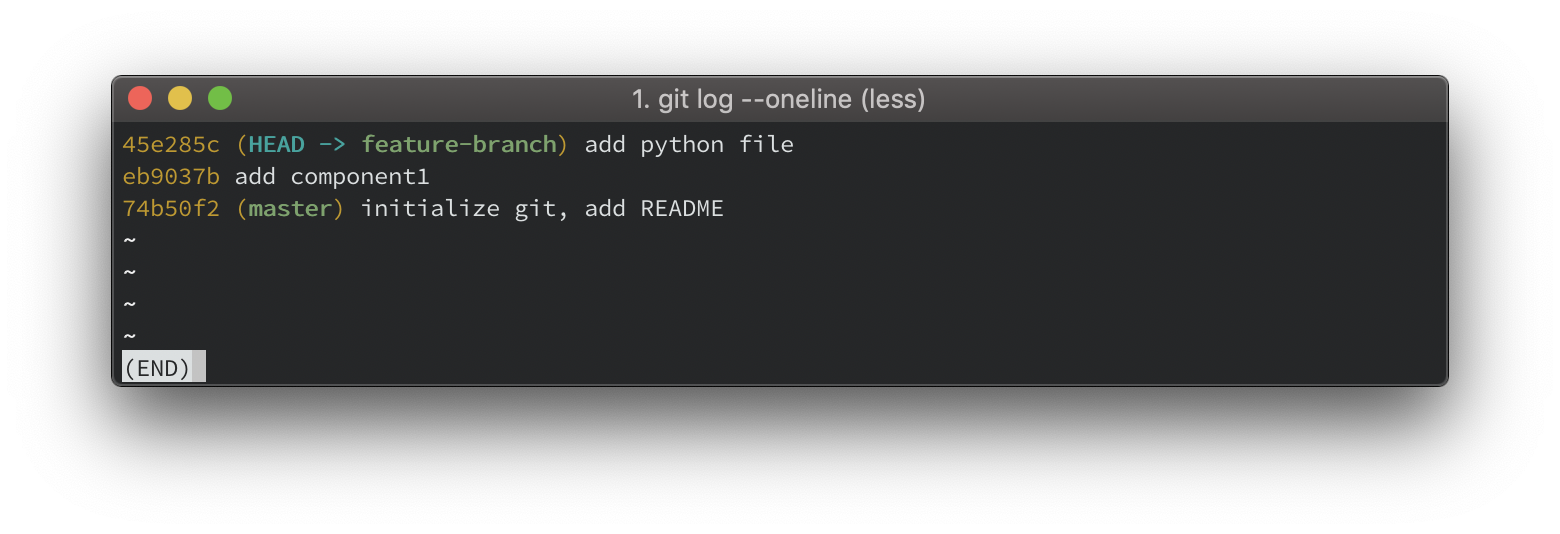Click the second tilde empty-line marker

click(129, 272)
